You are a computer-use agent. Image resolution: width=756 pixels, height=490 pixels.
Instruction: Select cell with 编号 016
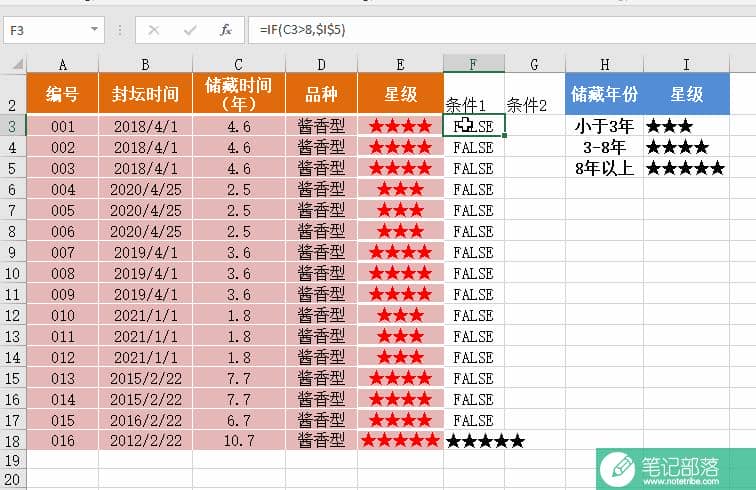click(x=63, y=440)
